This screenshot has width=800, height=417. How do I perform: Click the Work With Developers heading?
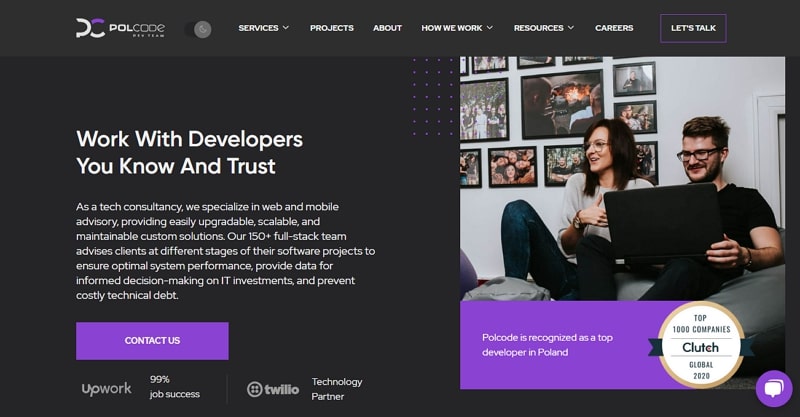click(189, 153)
